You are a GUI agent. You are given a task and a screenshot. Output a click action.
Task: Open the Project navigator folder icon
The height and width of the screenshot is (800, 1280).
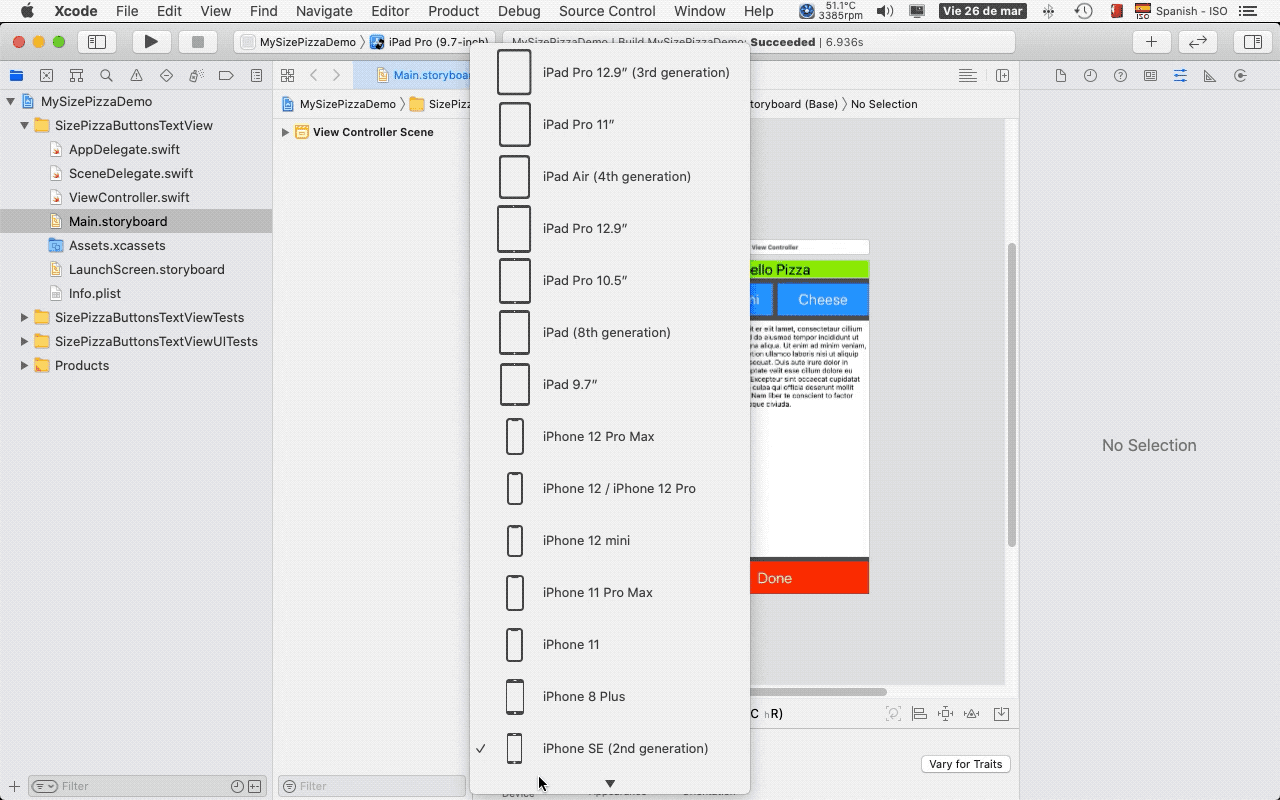click(x=16, y=76)
